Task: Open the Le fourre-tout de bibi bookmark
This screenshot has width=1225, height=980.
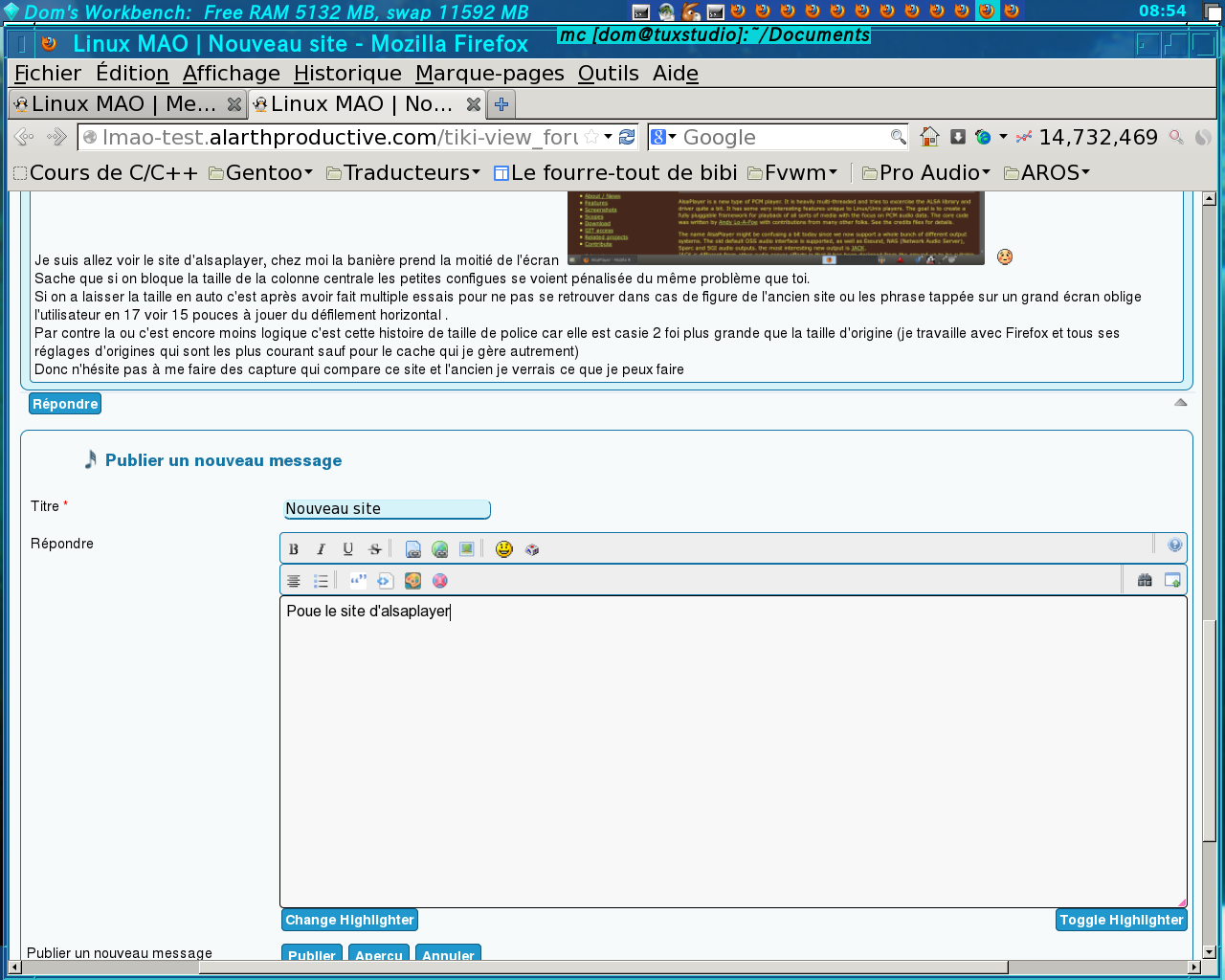Action: coord(615,173)
